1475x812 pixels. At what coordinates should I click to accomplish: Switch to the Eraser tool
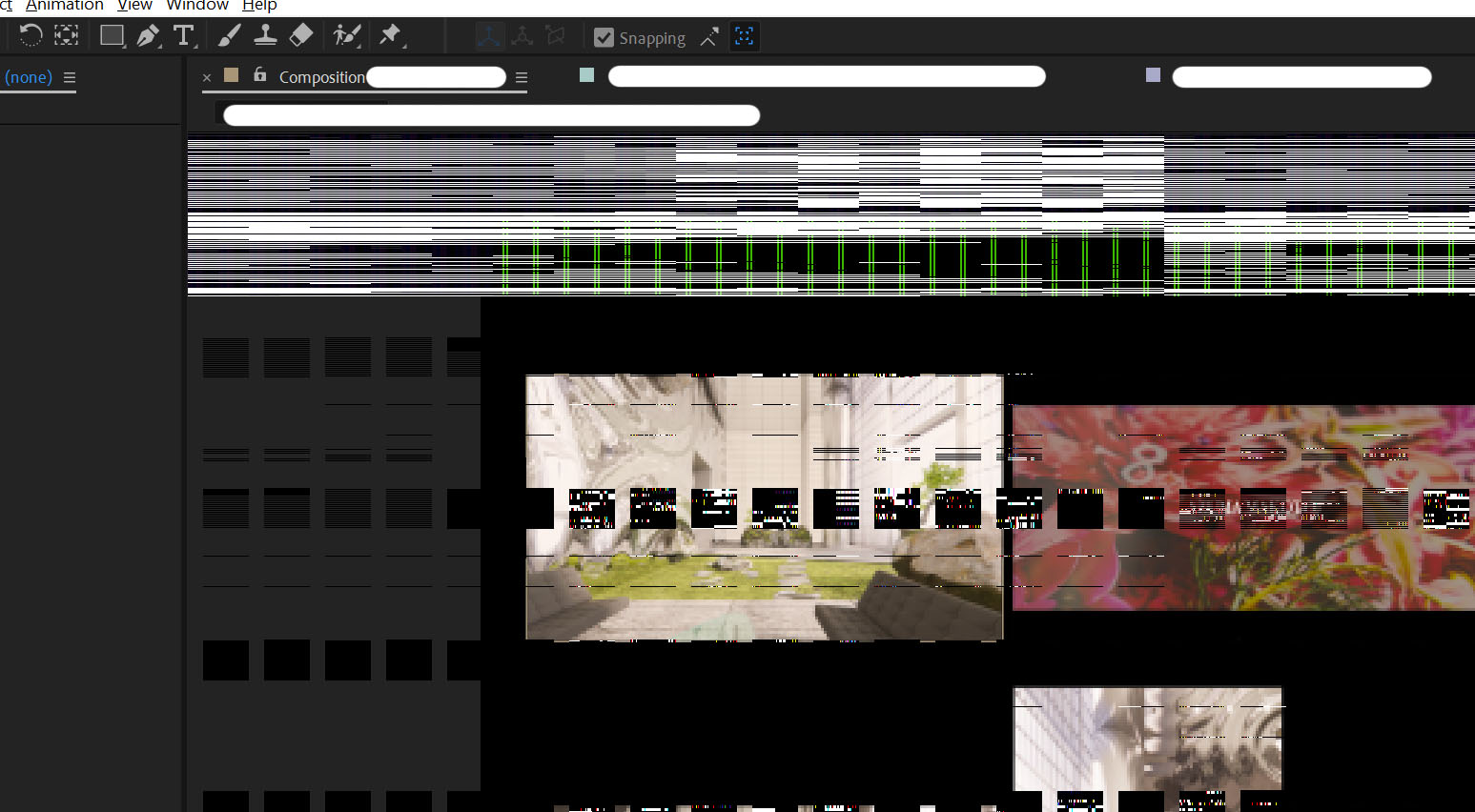point(300,35)
